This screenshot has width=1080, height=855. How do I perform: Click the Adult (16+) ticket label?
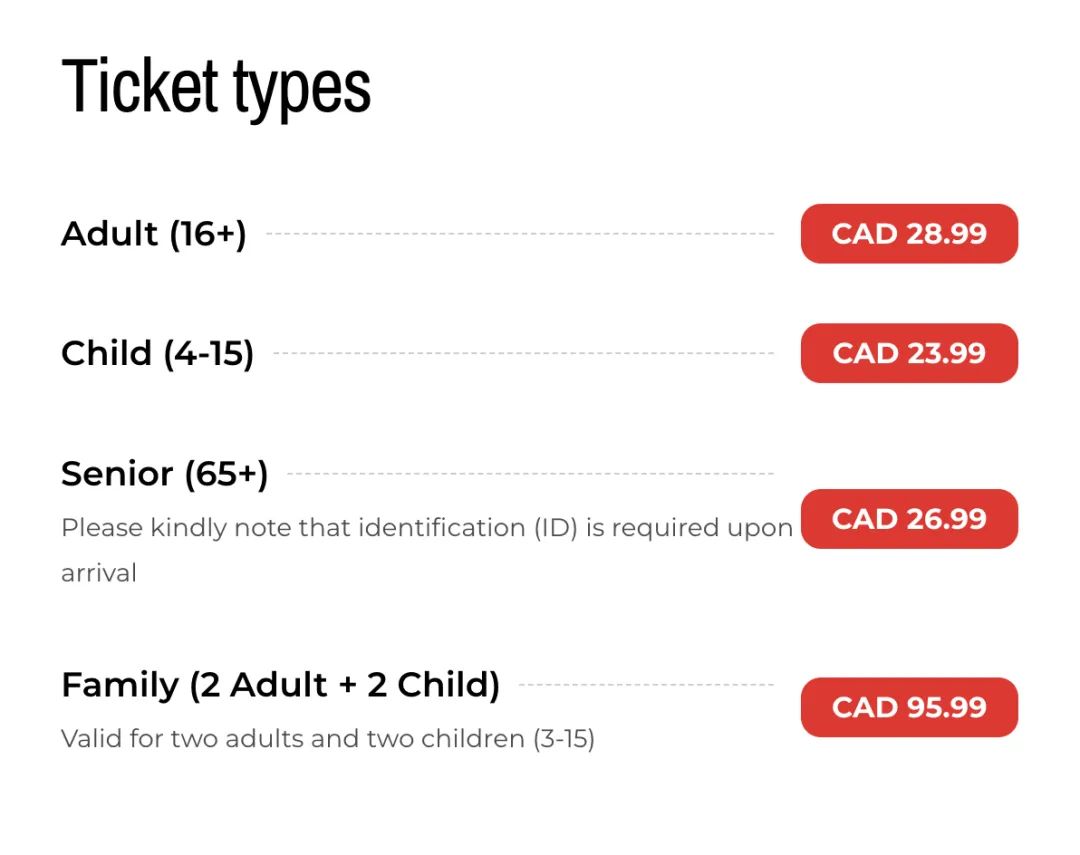[x=154, y=234]
